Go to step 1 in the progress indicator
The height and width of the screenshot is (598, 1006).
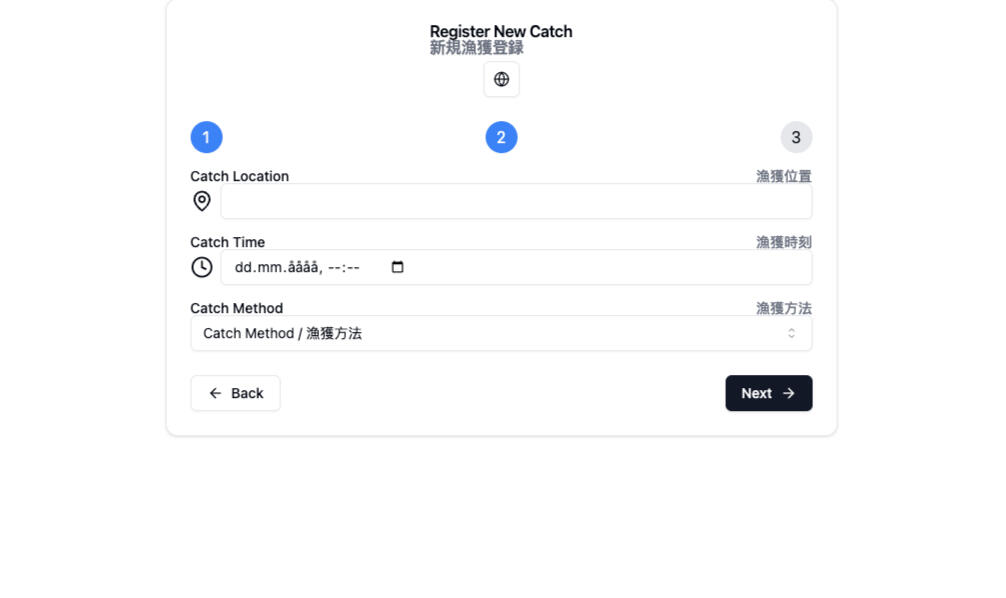[206, 137]
